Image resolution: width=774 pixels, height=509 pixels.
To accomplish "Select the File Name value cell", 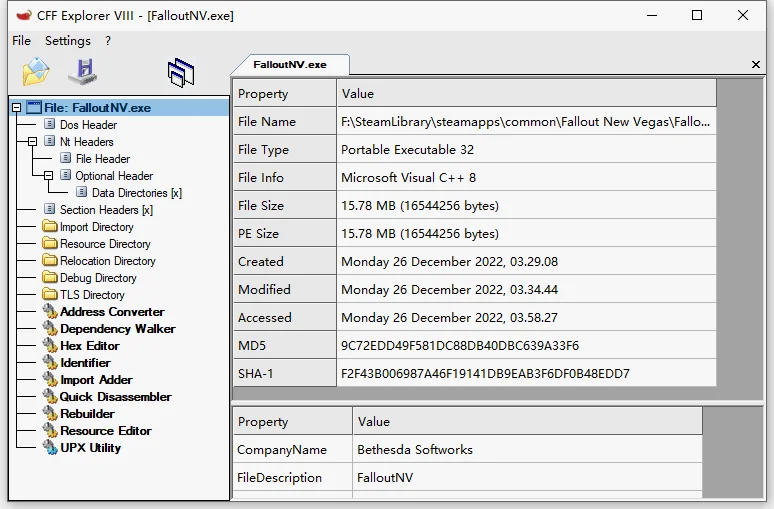I will pyautogui.click(x=527, y=121).
